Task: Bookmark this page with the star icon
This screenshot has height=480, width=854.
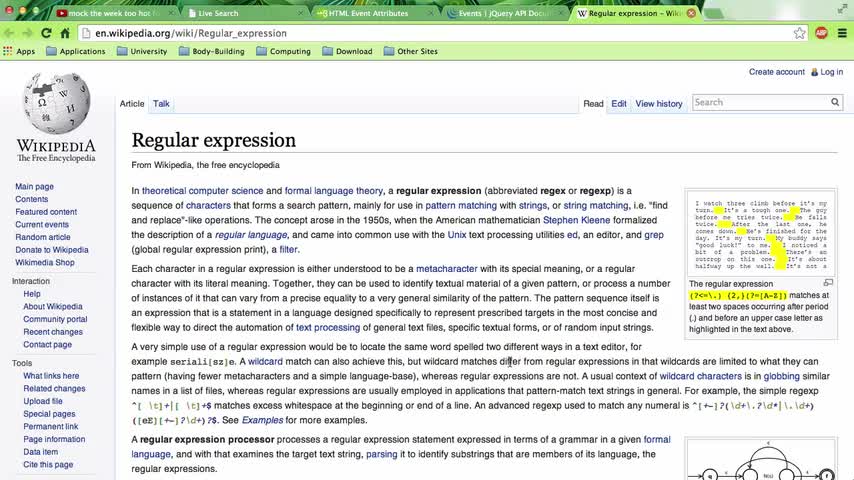Action: (x=799, y=33)
